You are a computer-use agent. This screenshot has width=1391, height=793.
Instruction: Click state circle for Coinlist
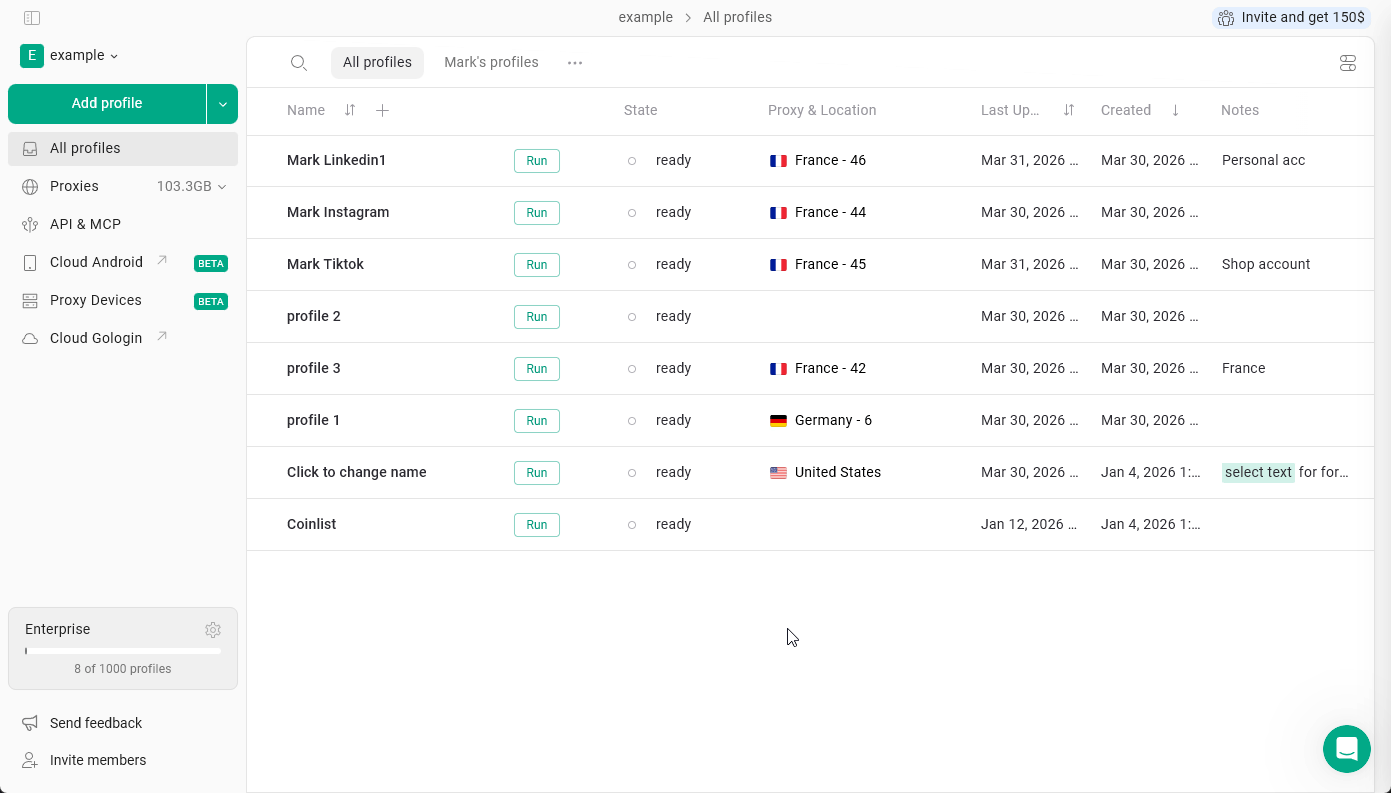point(632,525)
